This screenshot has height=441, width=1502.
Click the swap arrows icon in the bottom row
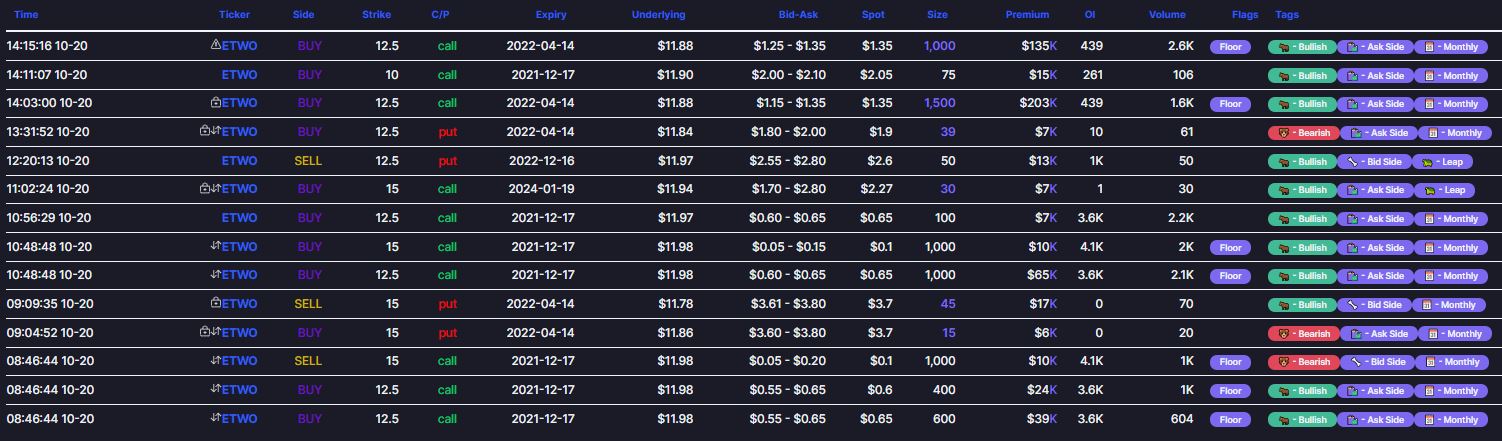point(215,418)
